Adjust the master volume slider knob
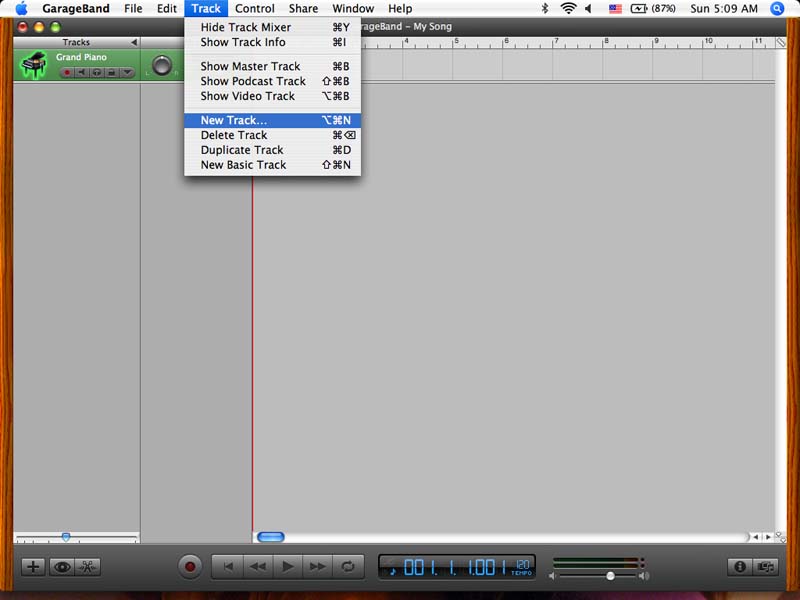Screen dimensions: 800x600 pyautogui.click(x=610, y=576)
